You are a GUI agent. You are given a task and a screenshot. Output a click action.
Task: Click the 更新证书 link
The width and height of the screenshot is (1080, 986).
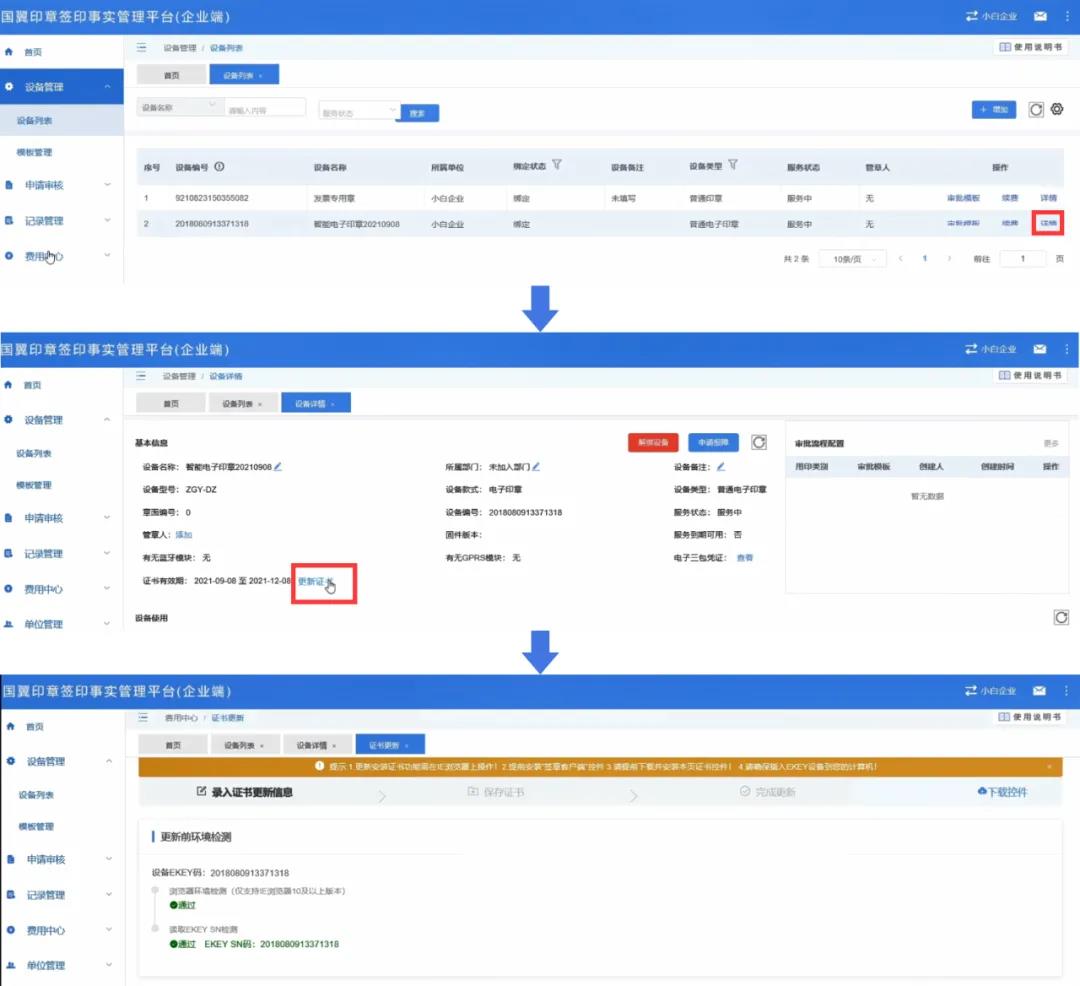[315, 581]
